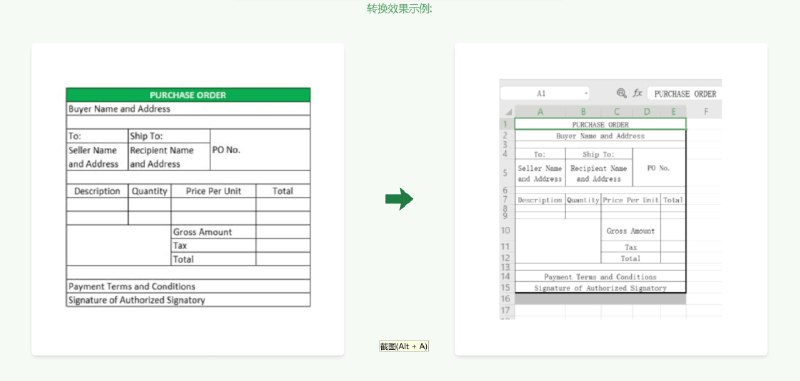
Task: Click the Ship To: cell in the Excel sheet
Action: tap(599, 154)
